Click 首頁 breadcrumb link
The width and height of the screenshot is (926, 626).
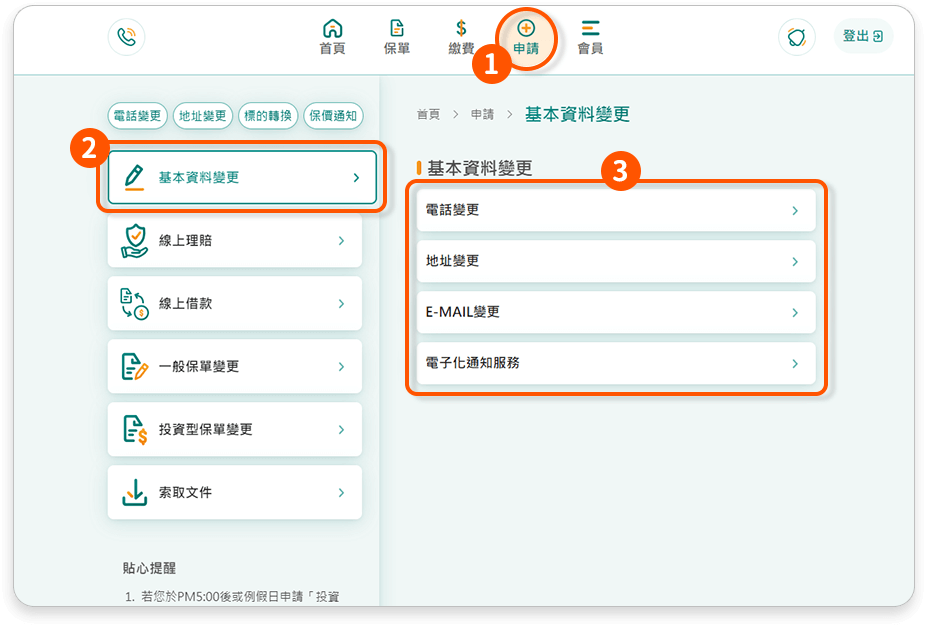[428, 115]
